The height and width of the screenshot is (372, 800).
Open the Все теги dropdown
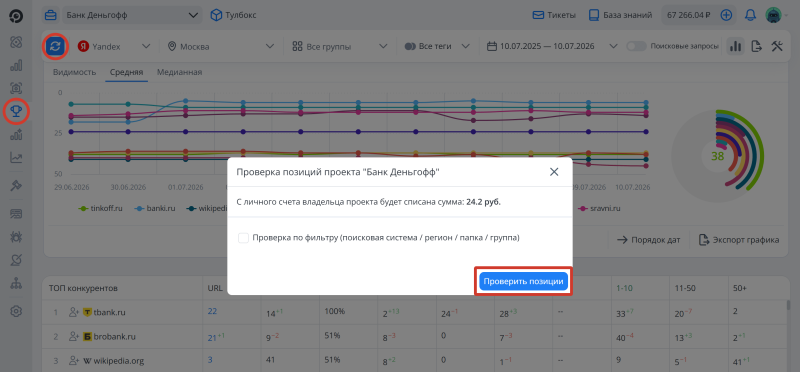[437, 46]
